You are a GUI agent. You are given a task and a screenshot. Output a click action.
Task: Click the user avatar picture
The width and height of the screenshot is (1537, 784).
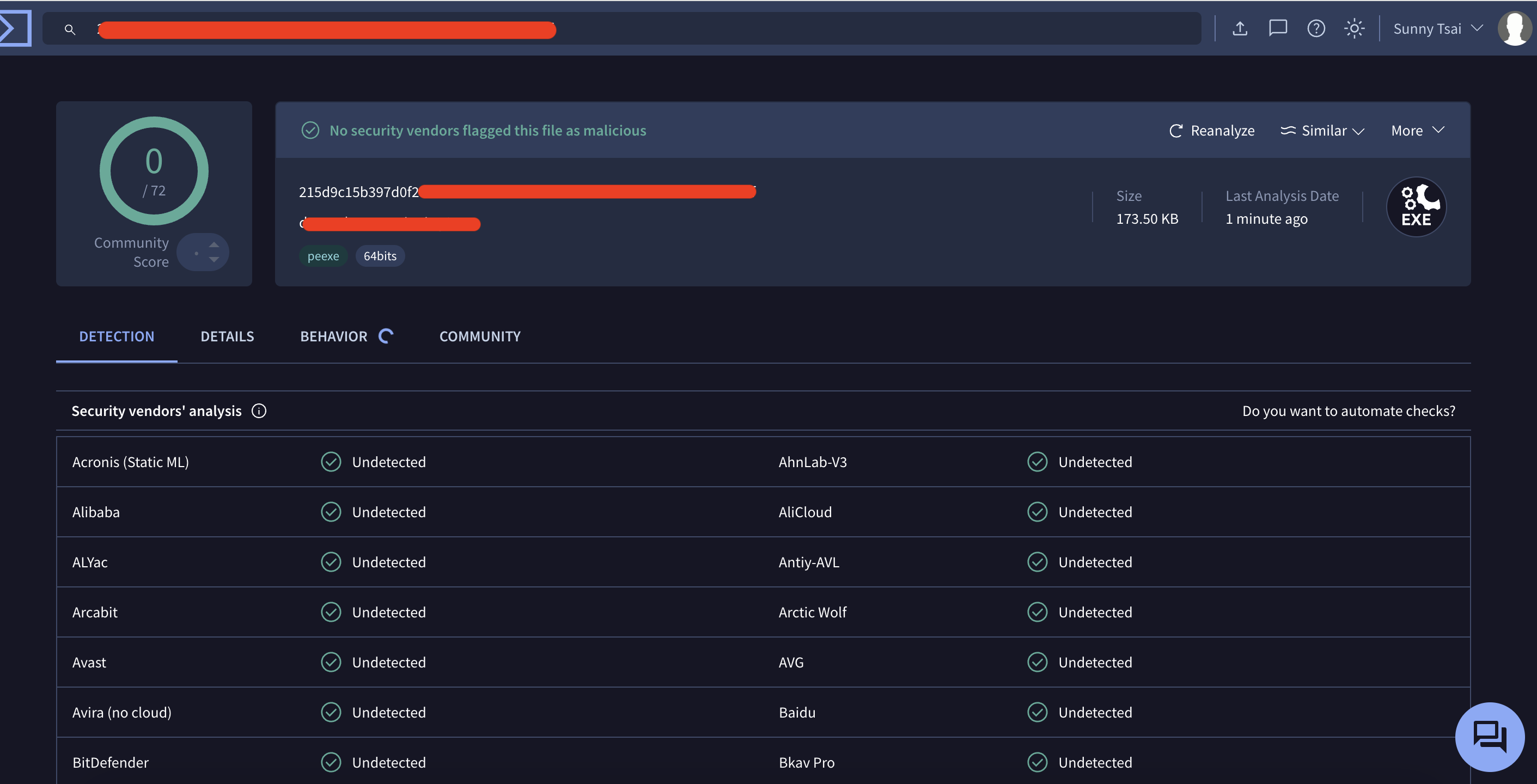coord(1514,28)
